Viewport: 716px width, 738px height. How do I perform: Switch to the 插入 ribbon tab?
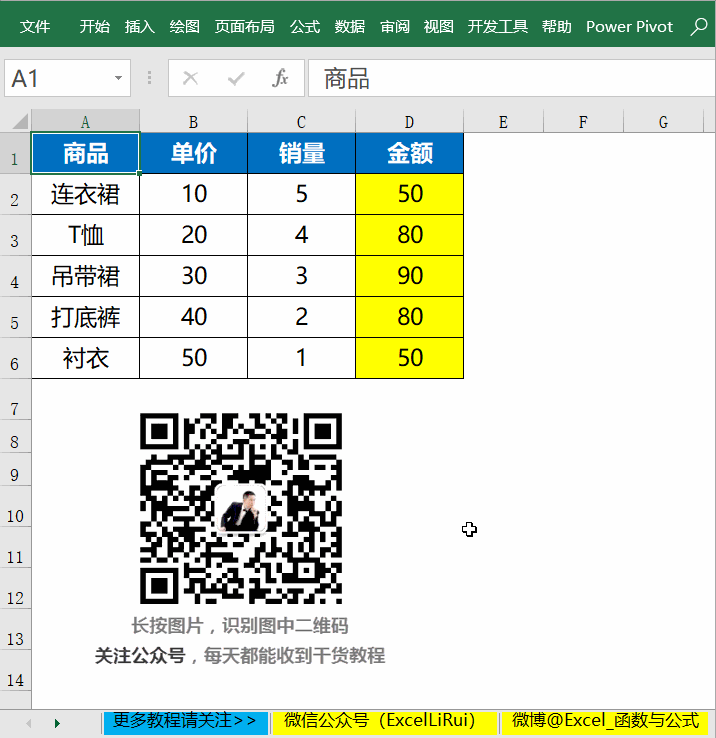pyautogui.click(x=140, y=26)
